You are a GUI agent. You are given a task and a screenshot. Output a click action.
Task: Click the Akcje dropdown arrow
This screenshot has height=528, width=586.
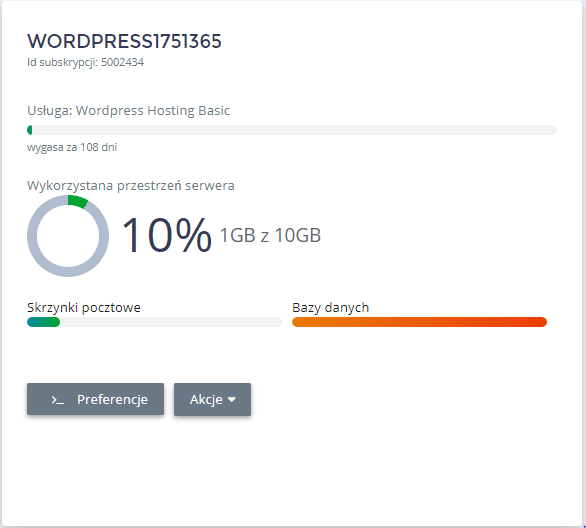pyautogui.click(x=232, y=399)
